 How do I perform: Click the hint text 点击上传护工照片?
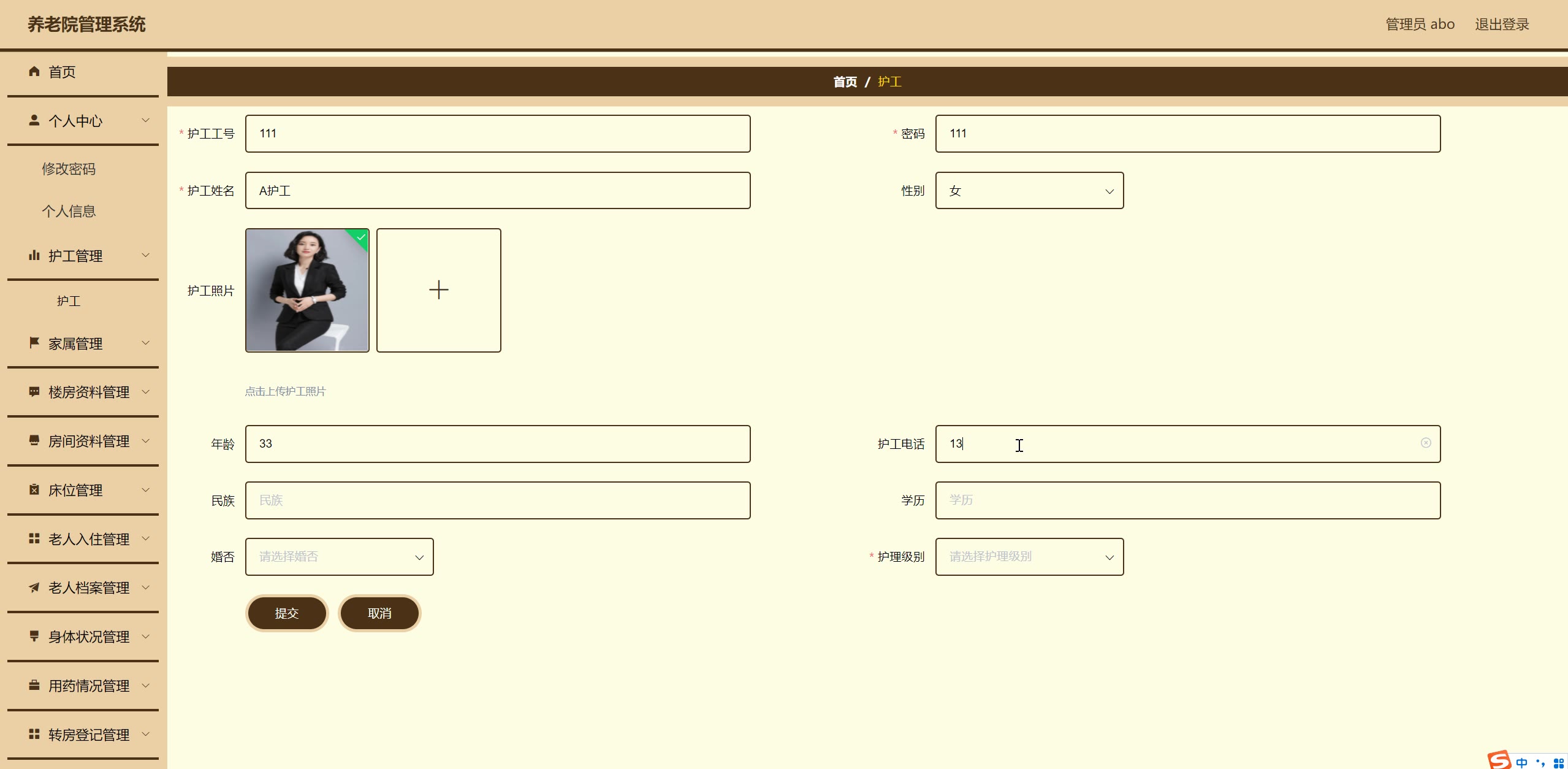click(x=286, y=391)
